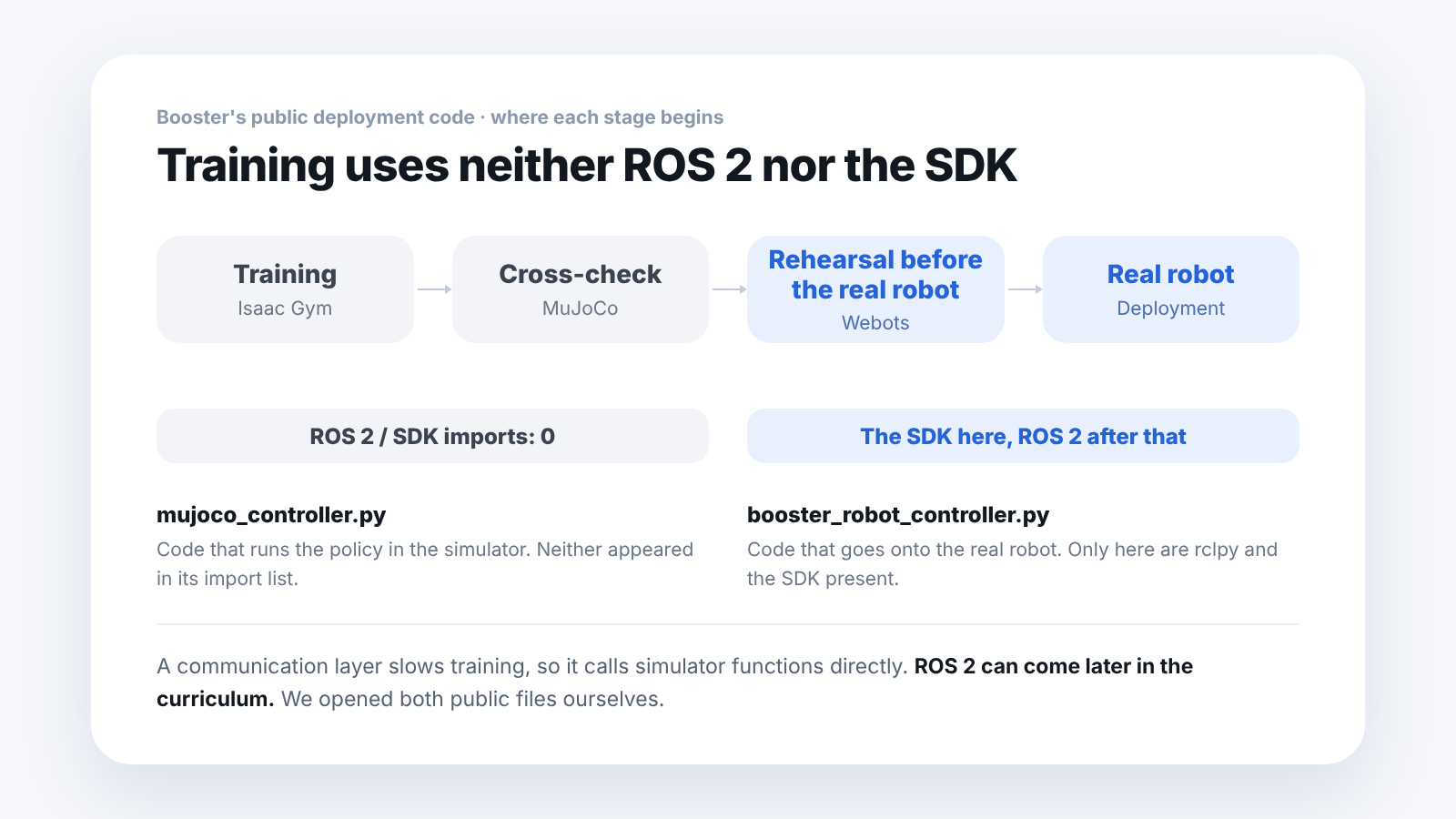Screen dimensions: 1456x819
Task: Click the 'Webots' label
Action: 875,323
